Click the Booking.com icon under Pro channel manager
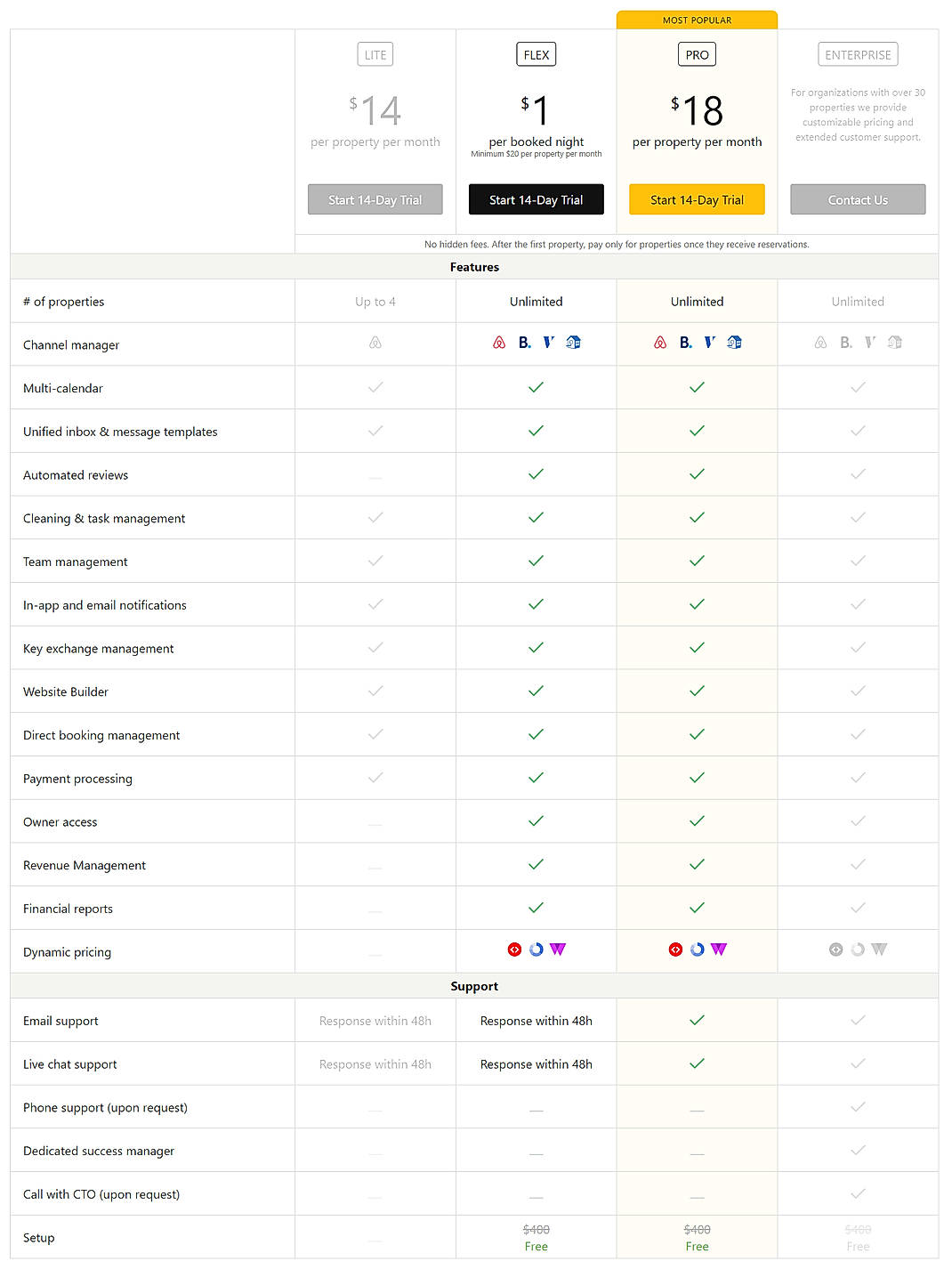Screen dimensions: 952x1269 tap(685, 342)
